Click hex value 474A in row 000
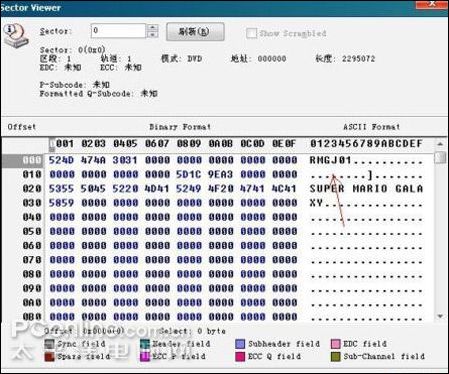This screenshot has height=374, width=449. pos(94,160)
